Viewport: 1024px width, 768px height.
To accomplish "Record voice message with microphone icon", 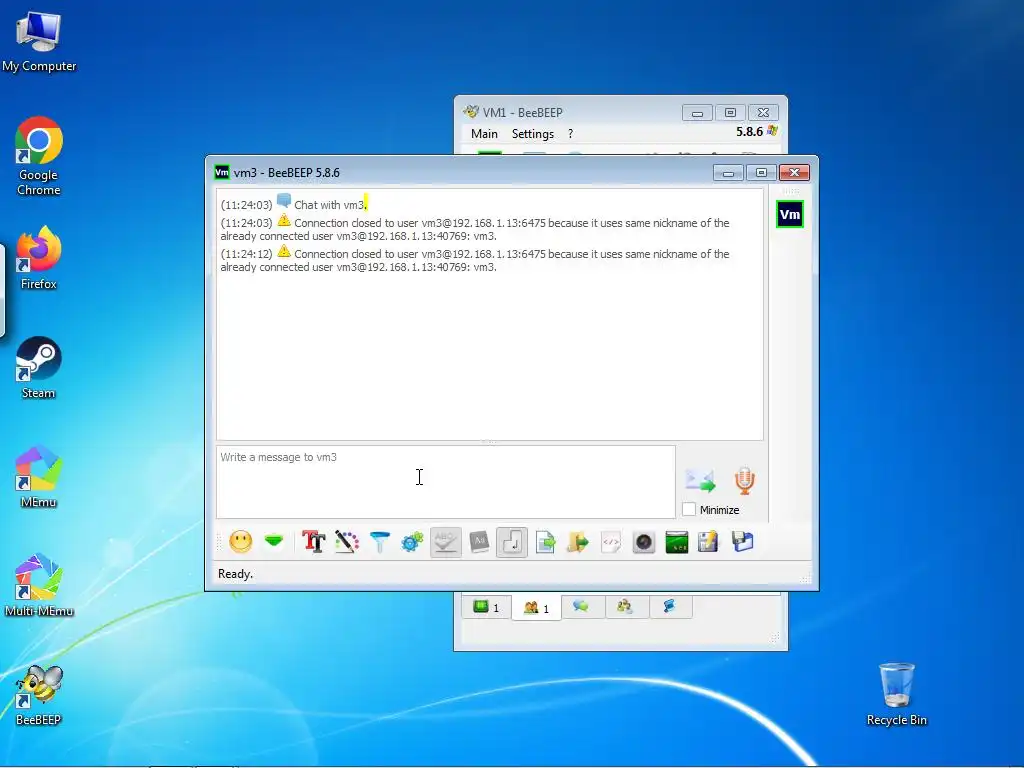I will (x=744, y=481).
